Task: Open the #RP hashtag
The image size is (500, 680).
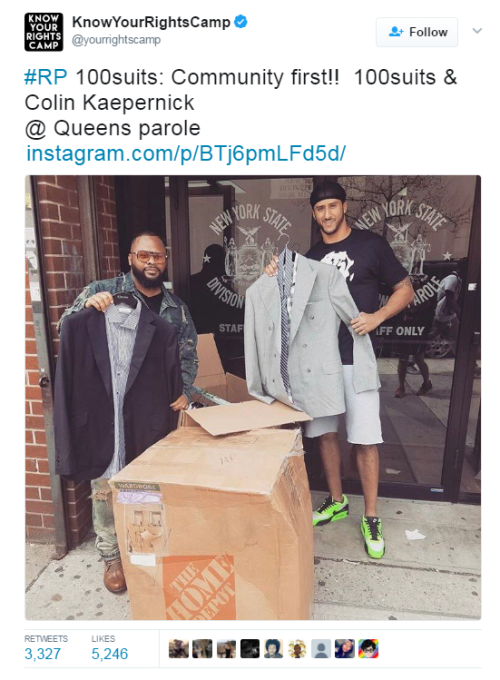Action: tap(46, 77)
